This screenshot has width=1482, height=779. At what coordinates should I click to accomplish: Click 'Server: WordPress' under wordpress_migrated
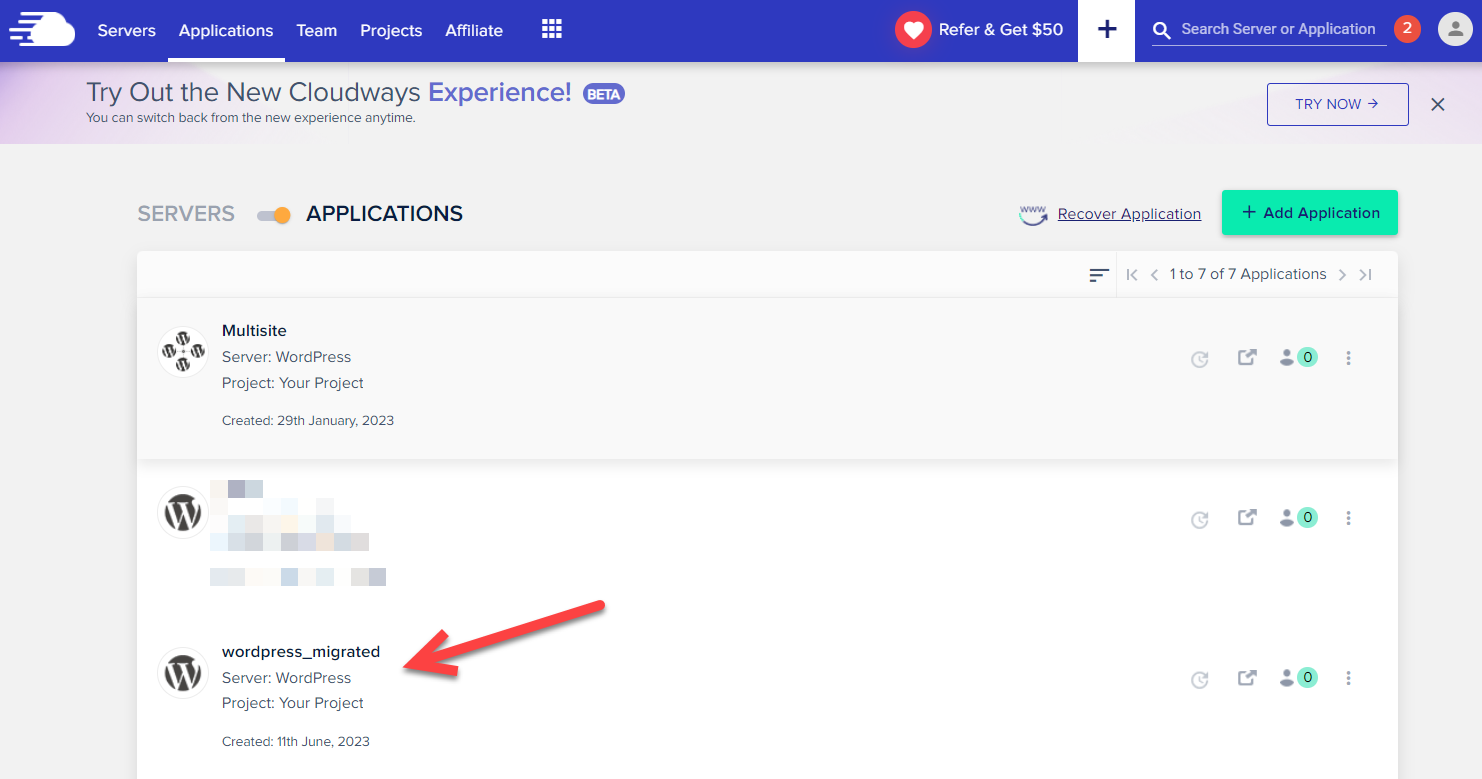(287, 678)
